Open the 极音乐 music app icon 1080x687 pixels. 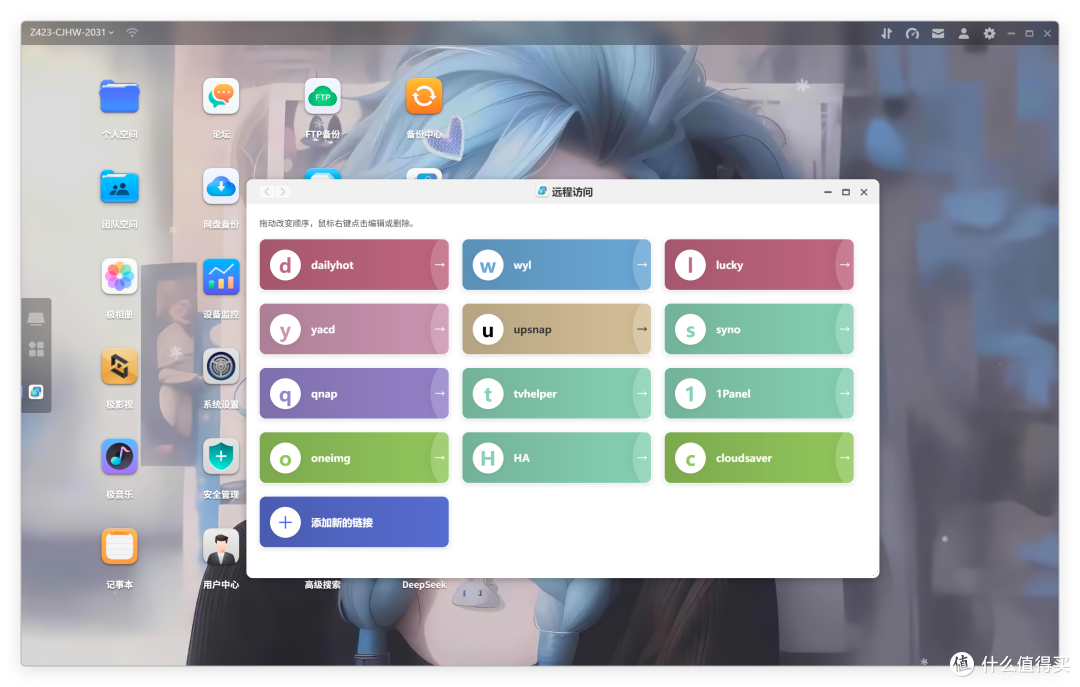[119, 457]
